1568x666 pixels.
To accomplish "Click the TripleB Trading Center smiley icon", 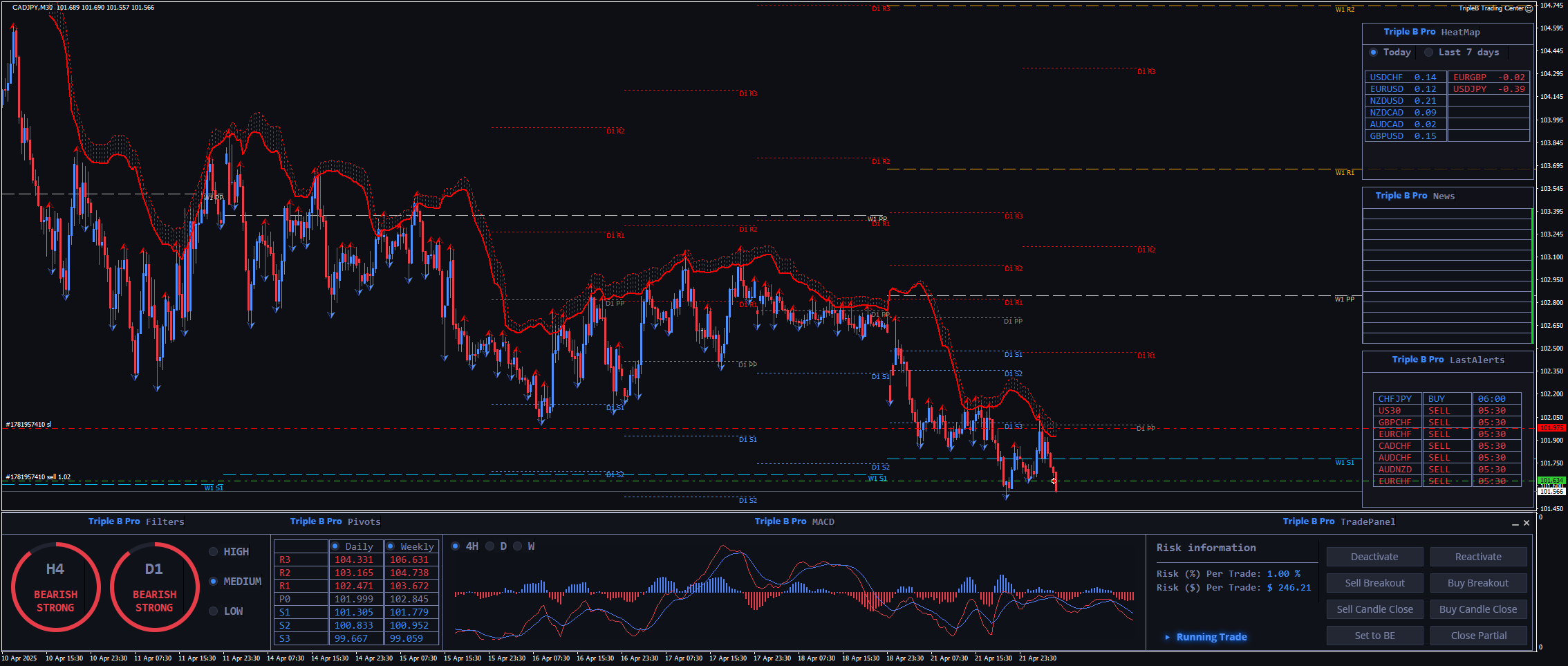I will 1529,8.
